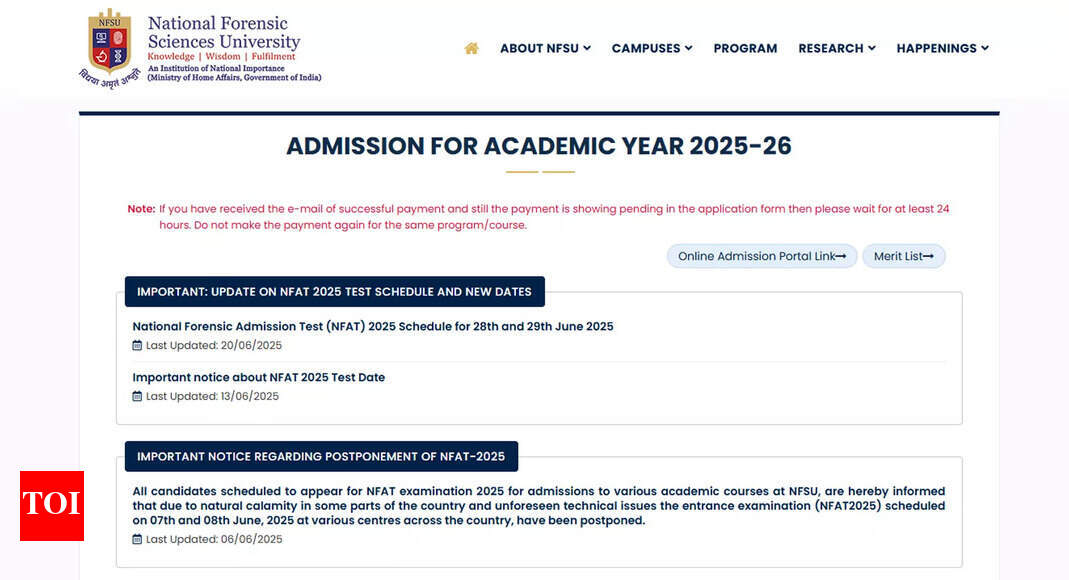
Task: Expand the ABOUT NFSU dropdown menu
Action: click(x=545, y=48)
